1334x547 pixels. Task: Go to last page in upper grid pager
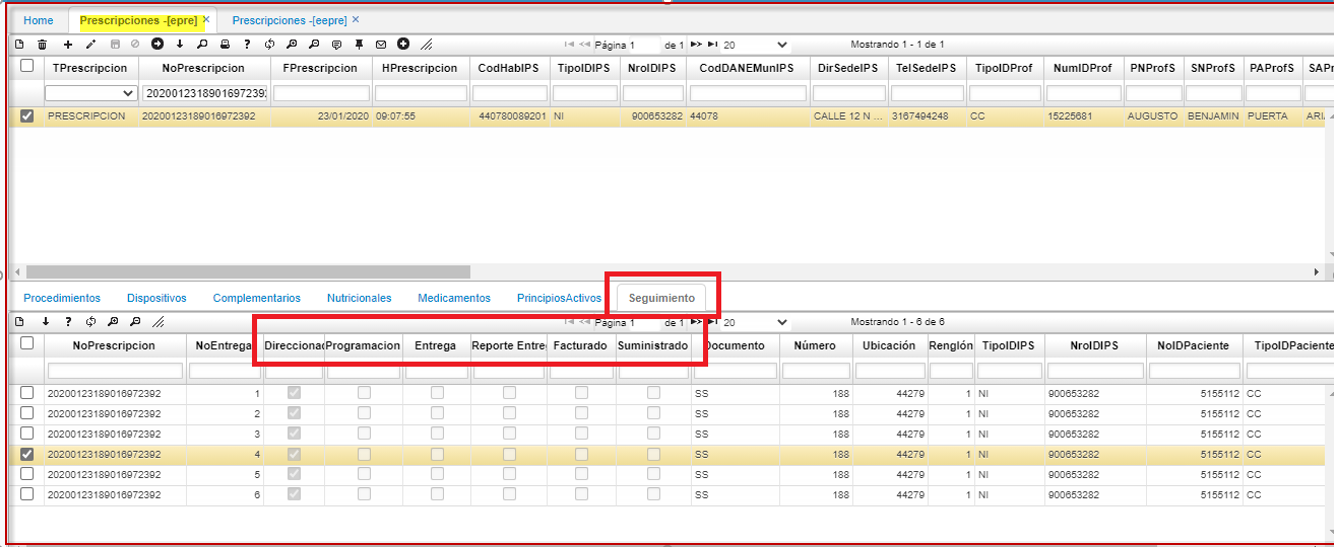(712, 45)
